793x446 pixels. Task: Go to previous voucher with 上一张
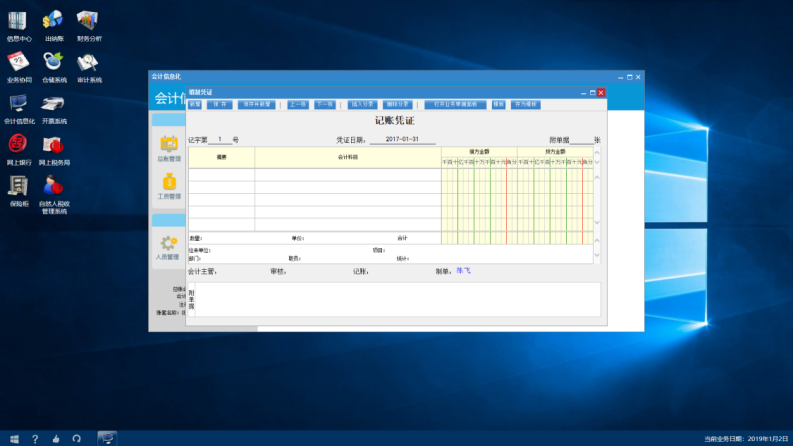(x=298, y=105)
